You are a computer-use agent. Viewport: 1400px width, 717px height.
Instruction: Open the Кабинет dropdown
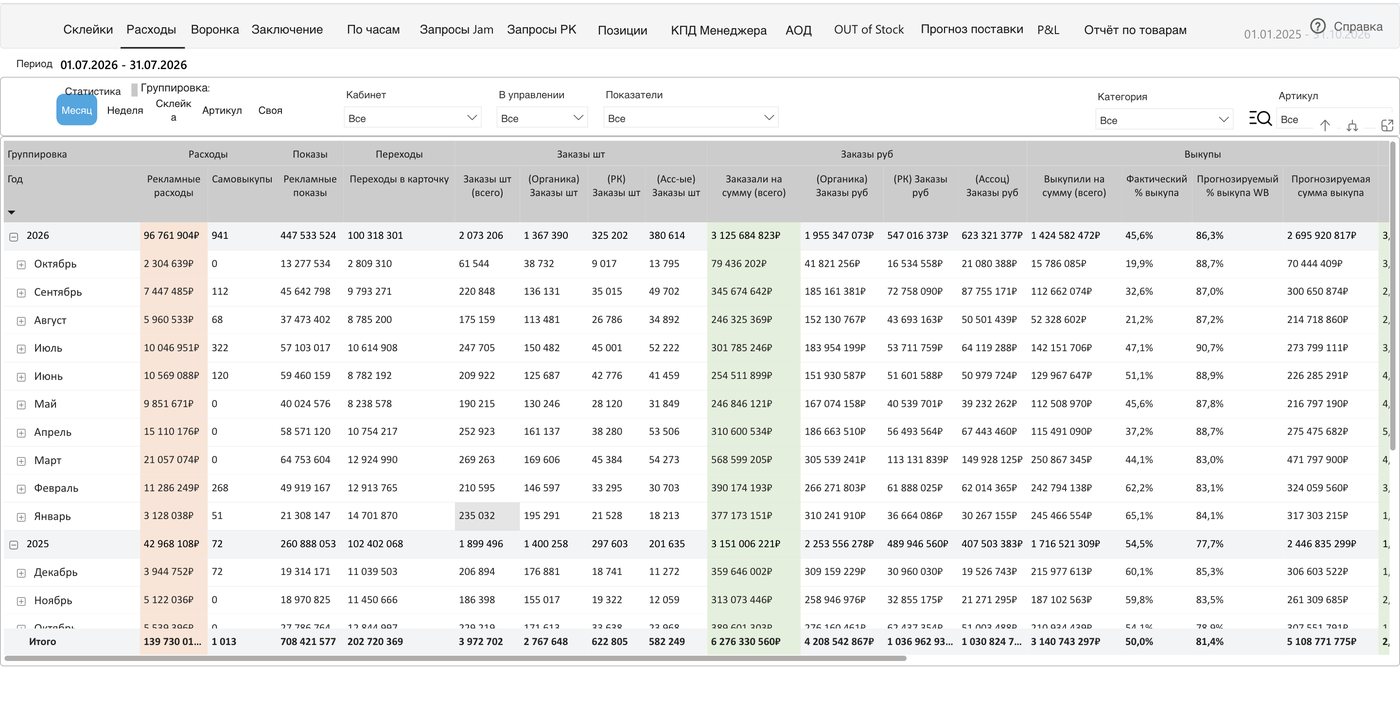[413, 118]
